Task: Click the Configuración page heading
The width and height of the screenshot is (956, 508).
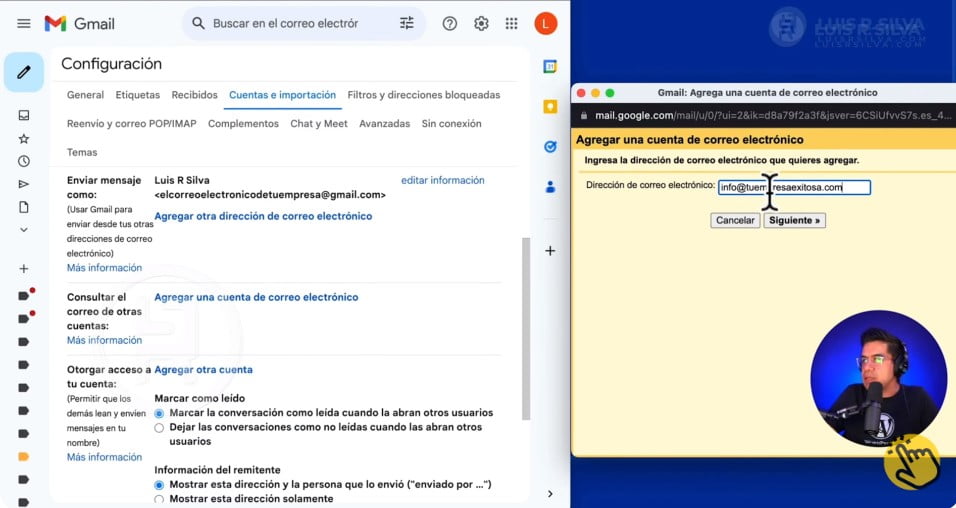Action: point(112,64)
